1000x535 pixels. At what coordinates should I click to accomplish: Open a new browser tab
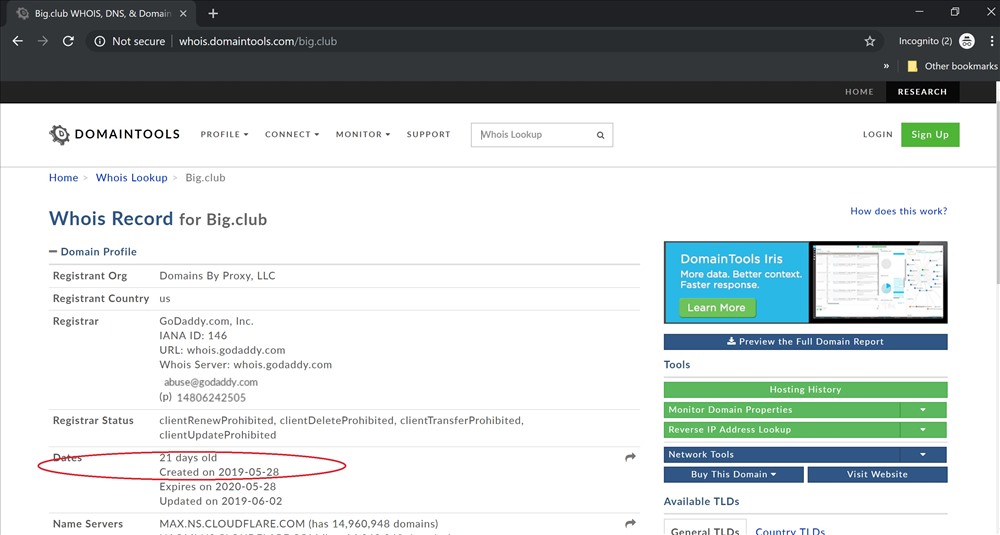213,13
